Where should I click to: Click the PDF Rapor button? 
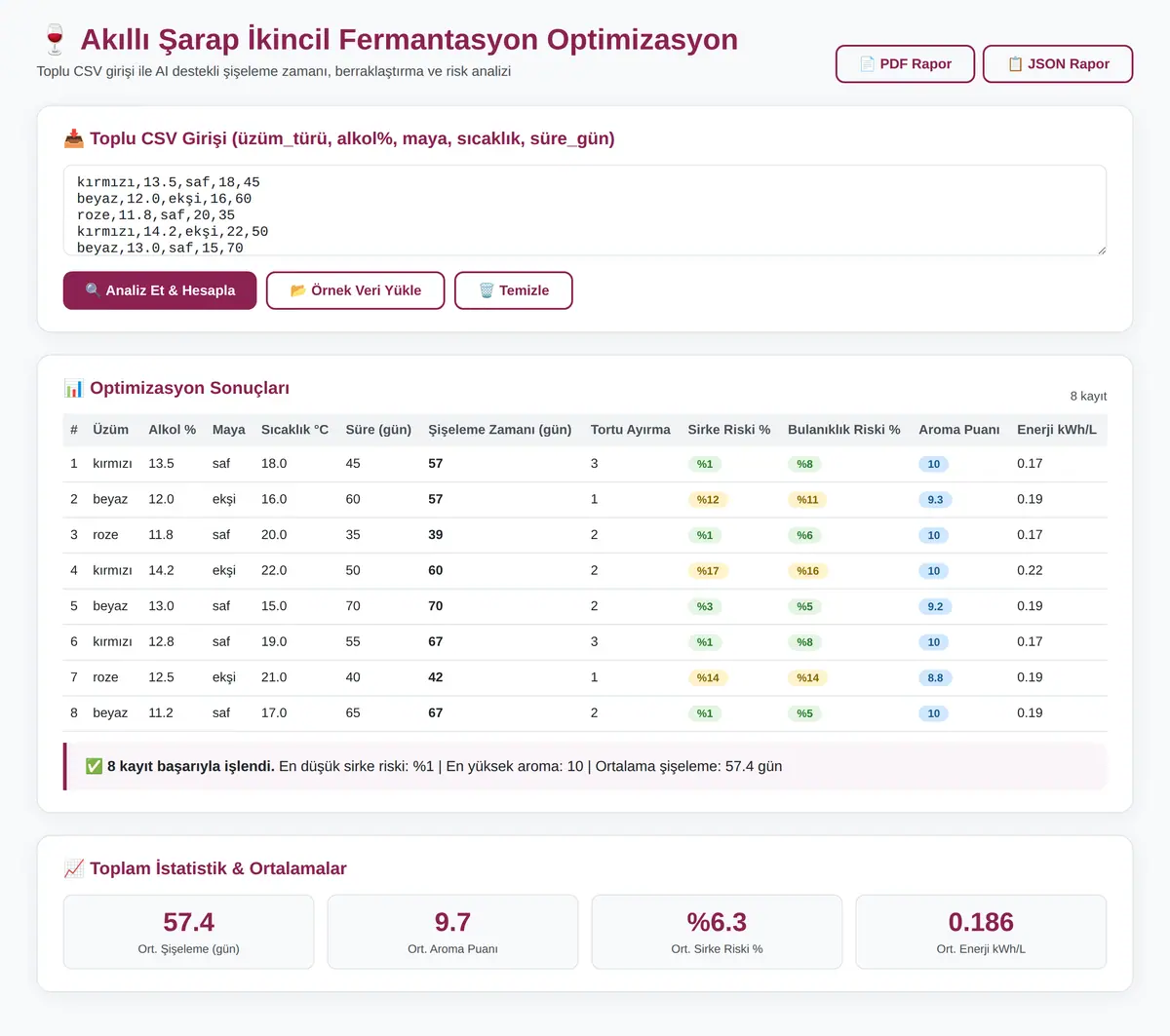click(905, 64)
